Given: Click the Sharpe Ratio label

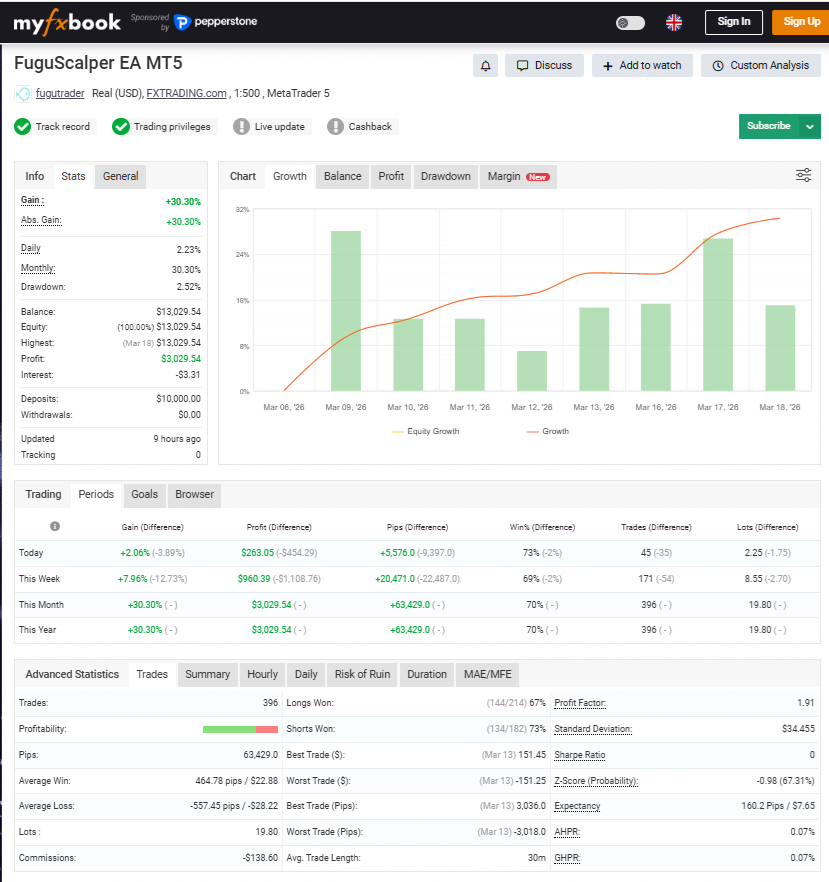Looking at the screenshot, I should [579, 755].
